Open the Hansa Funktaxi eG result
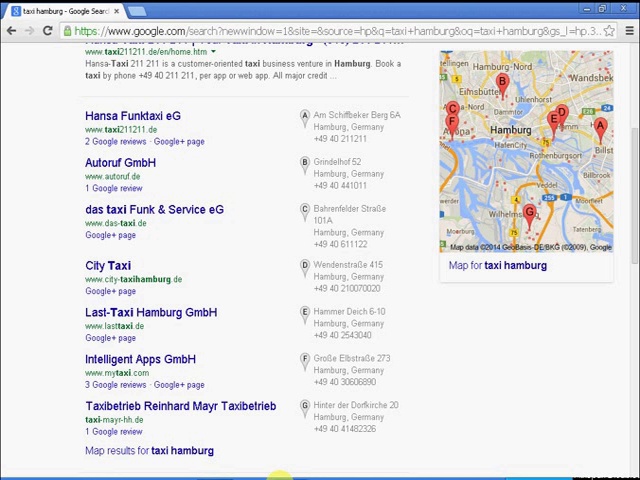The image size is (640, 480). [132, 116]
